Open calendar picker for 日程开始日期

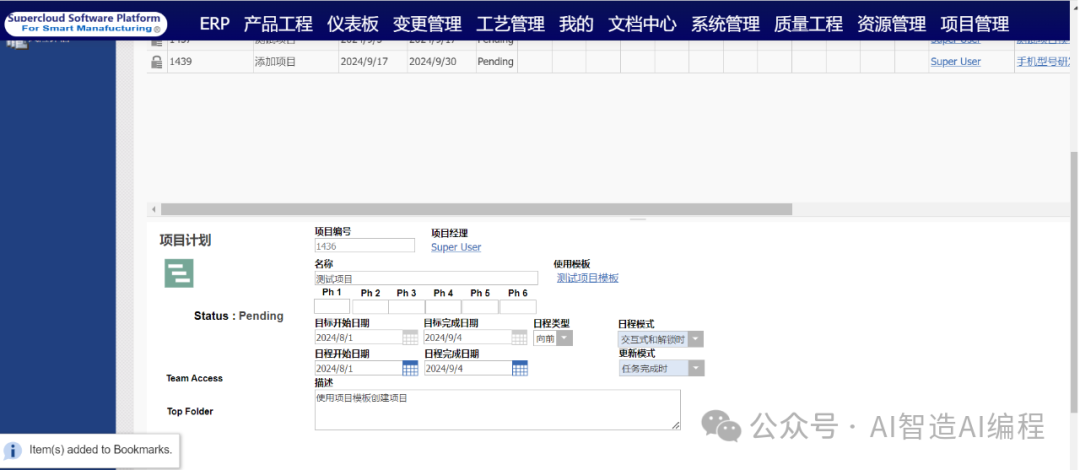tap(411, 368)
